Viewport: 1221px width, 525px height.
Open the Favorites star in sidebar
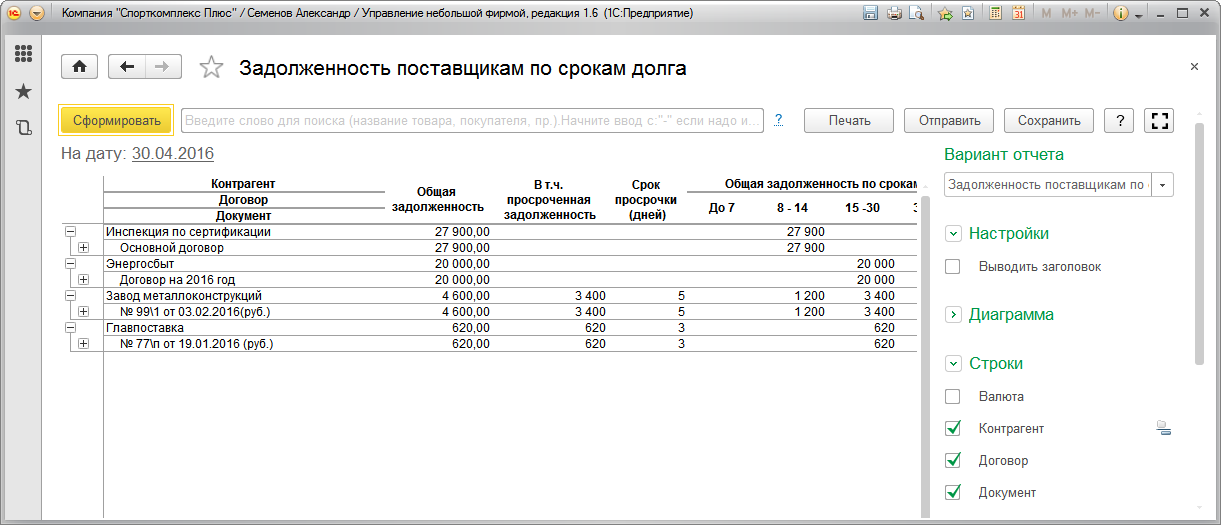click(x=23, y=91)
